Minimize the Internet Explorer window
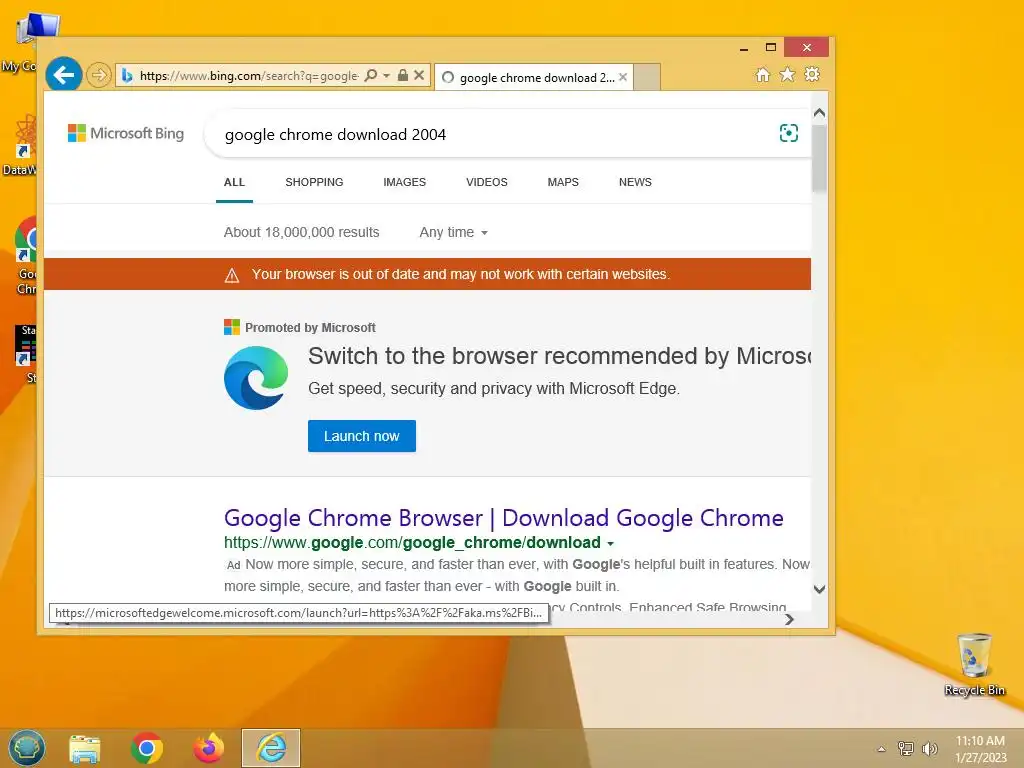Screen dimensions: 1024x768 tap(744, 48)
